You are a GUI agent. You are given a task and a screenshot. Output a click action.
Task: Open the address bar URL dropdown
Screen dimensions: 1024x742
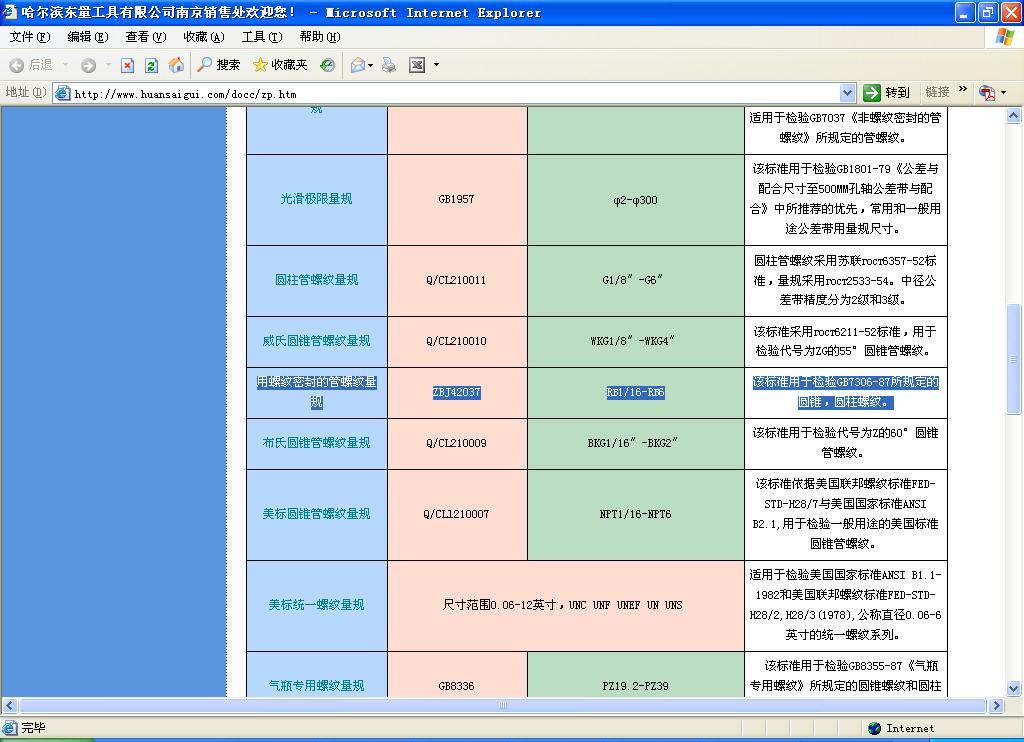tap(847, 93)
